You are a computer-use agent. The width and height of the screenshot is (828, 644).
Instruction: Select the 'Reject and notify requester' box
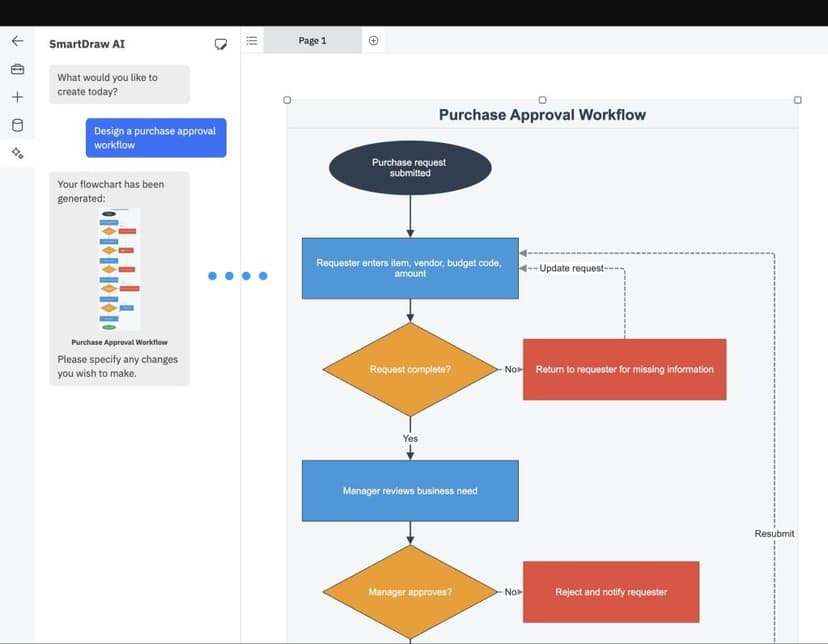611,592
